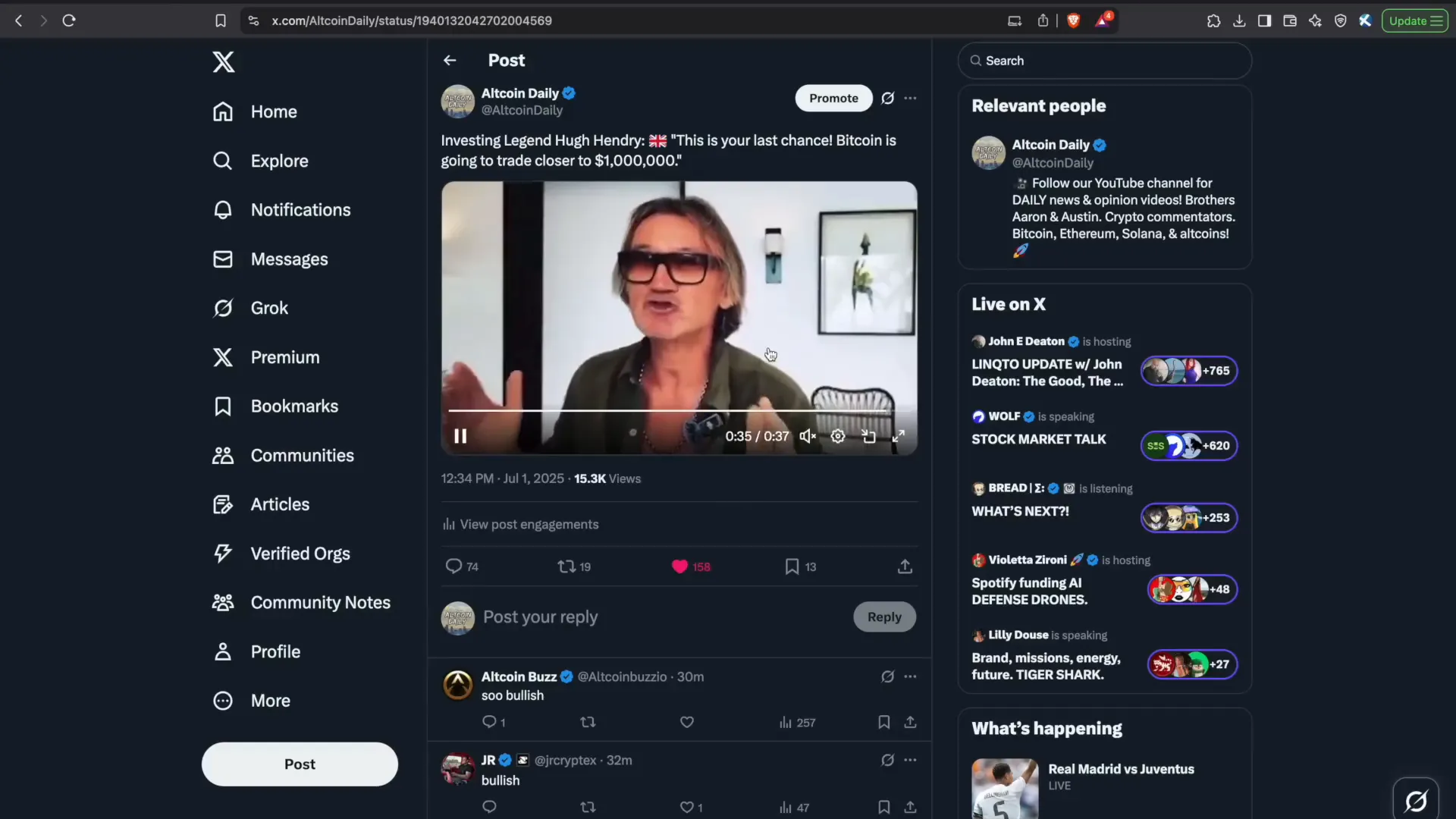The width and height of the screenshot is (1456, 819).
Task: Open Brave wallet icon
Action: pos(1289,20)
